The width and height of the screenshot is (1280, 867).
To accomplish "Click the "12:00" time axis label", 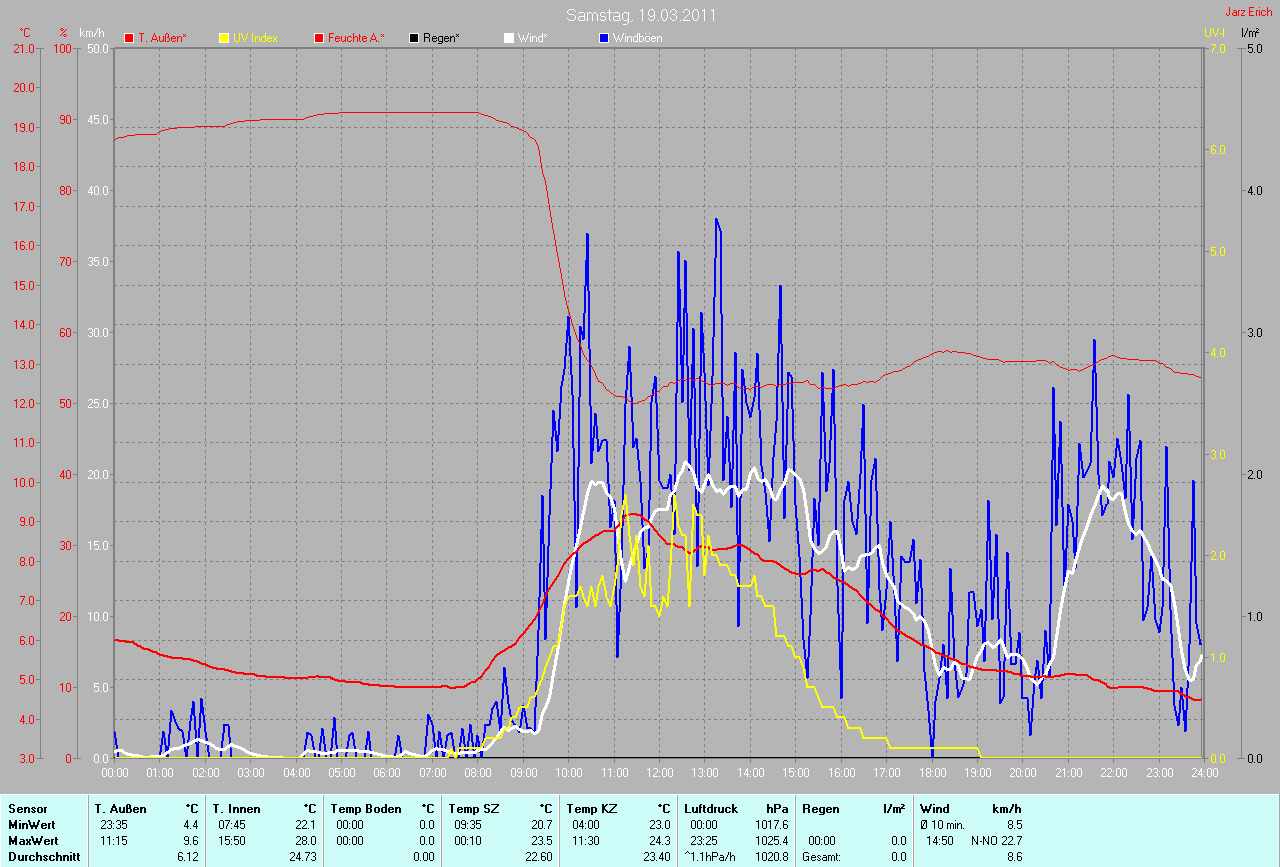I will tap(660, 773).
